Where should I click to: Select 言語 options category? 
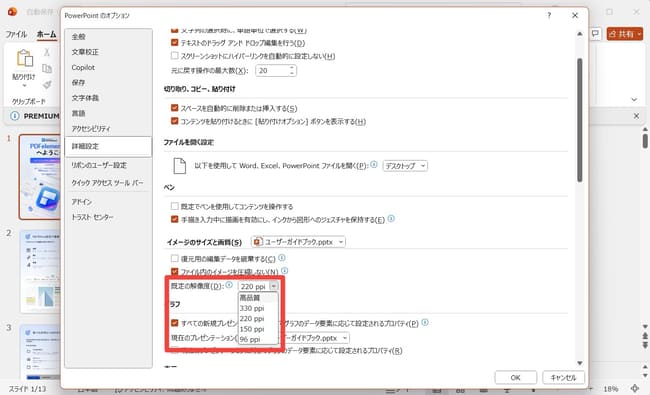(x=109, y=113)
